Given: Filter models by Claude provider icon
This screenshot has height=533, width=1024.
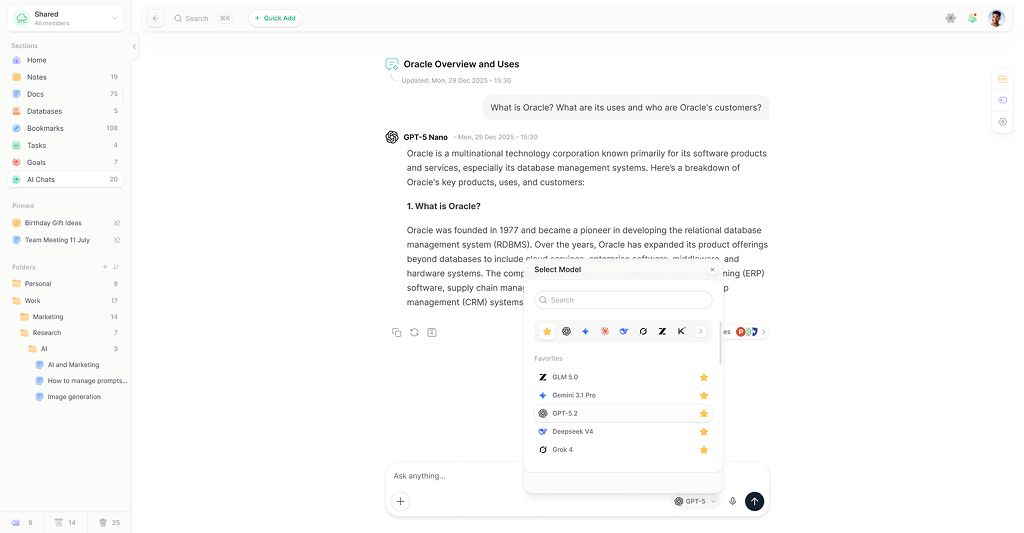Looking at the screenshot, I should point(605,332).
